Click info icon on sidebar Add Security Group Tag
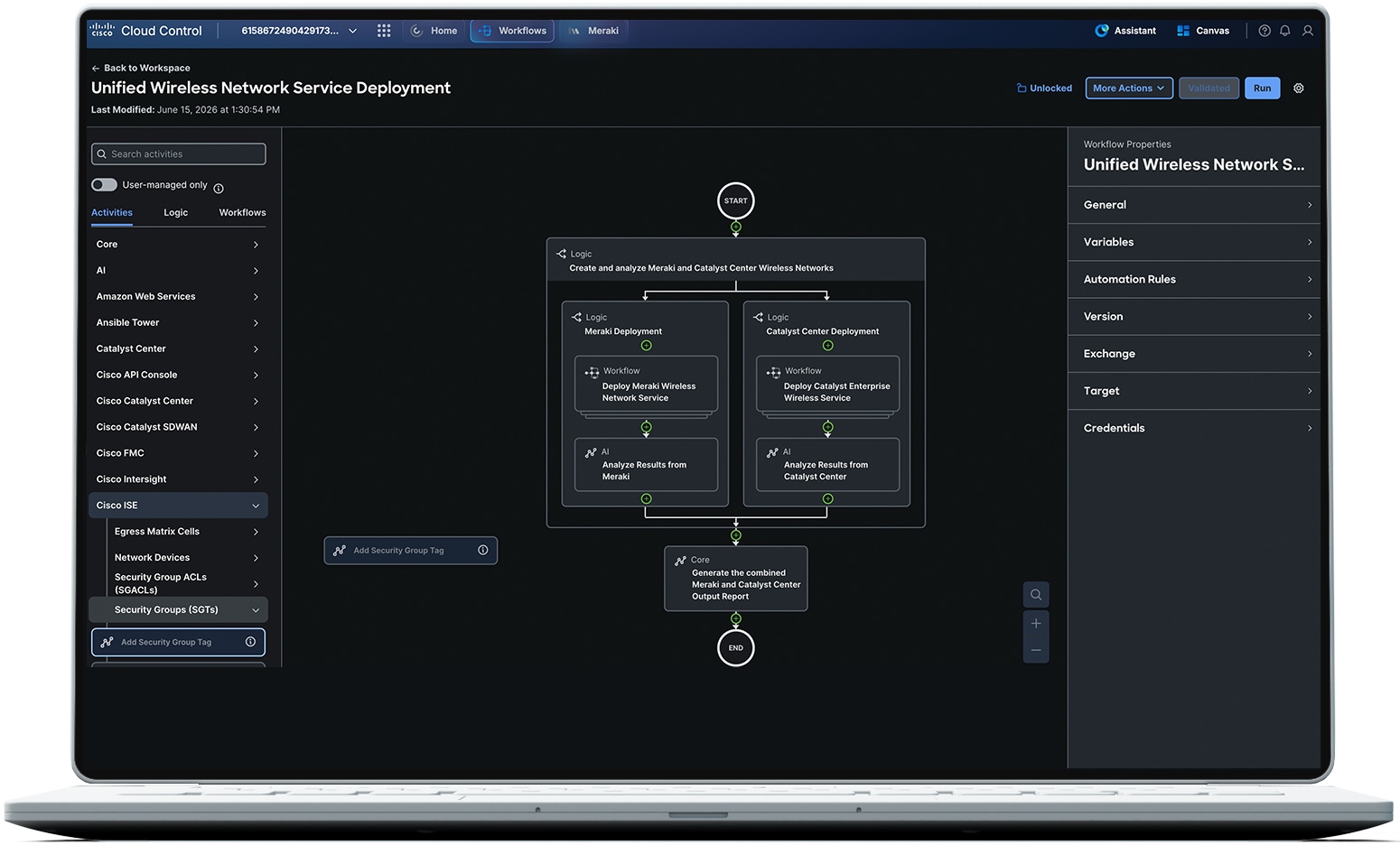1400x845 pixels. pyautogui.click(x=250, y=642)
